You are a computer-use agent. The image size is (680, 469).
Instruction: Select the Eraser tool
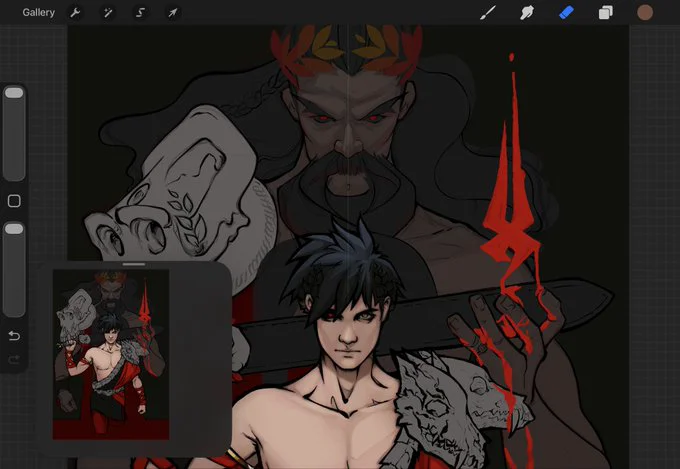(566, 13)
